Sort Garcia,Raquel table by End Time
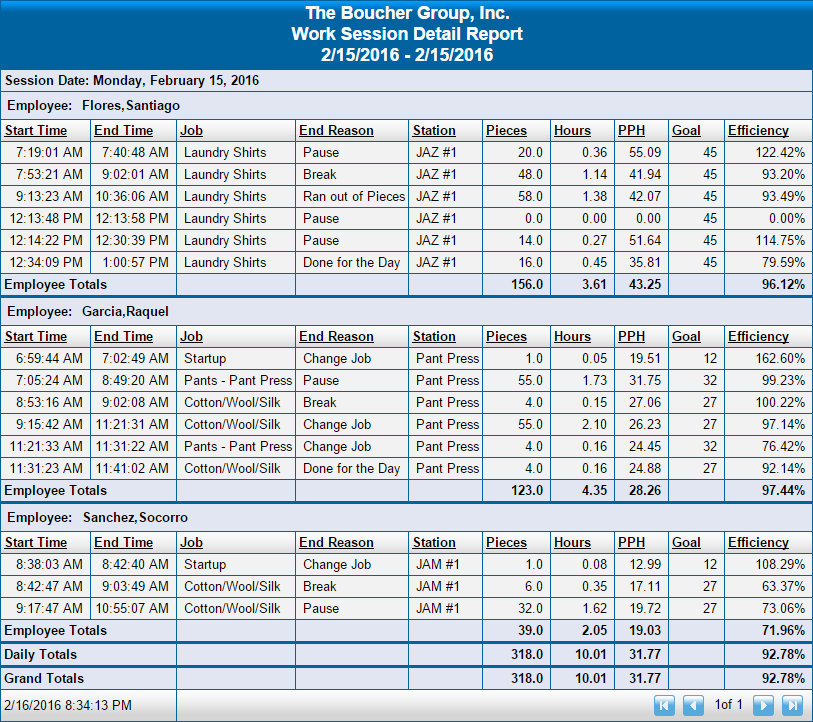The image size is (813, 722). click(123, 337)
